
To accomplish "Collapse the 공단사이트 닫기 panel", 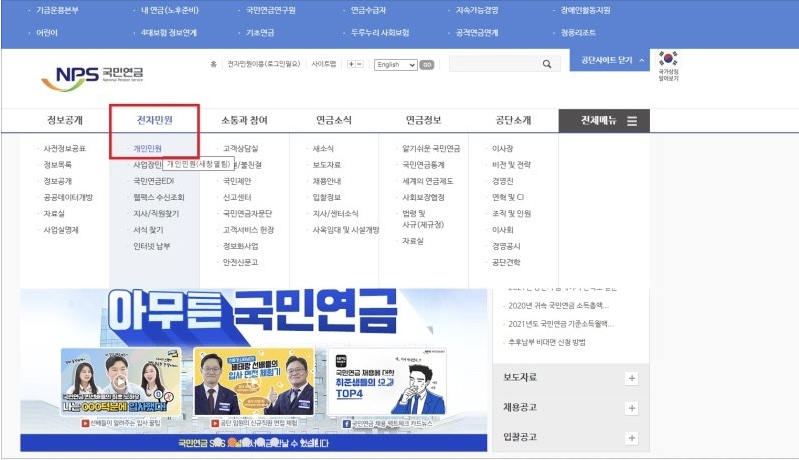I will point(609,60).
